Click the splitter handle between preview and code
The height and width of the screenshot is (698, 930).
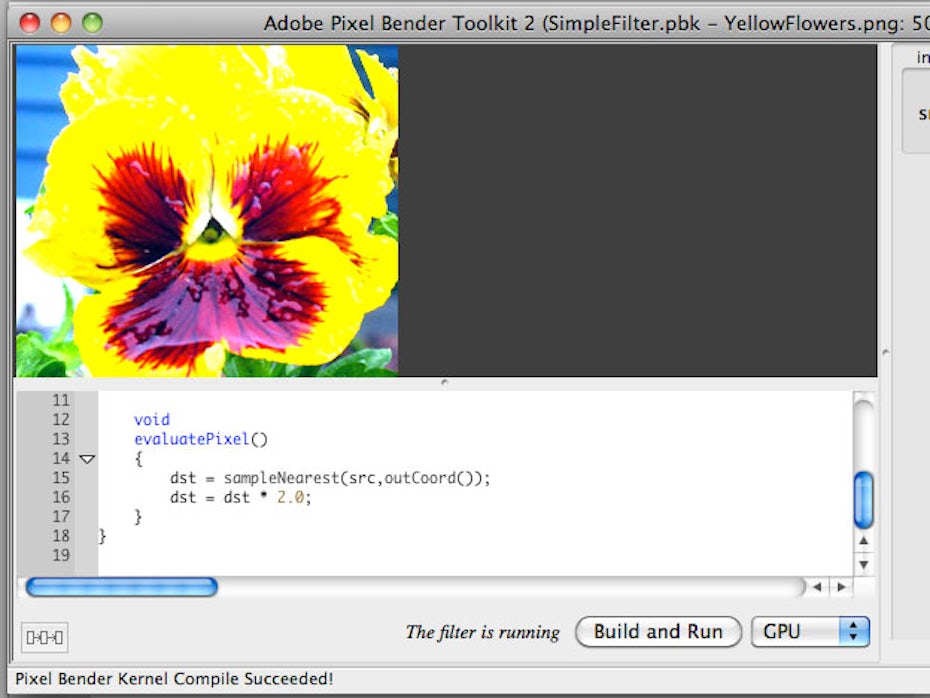coord(445,382)
